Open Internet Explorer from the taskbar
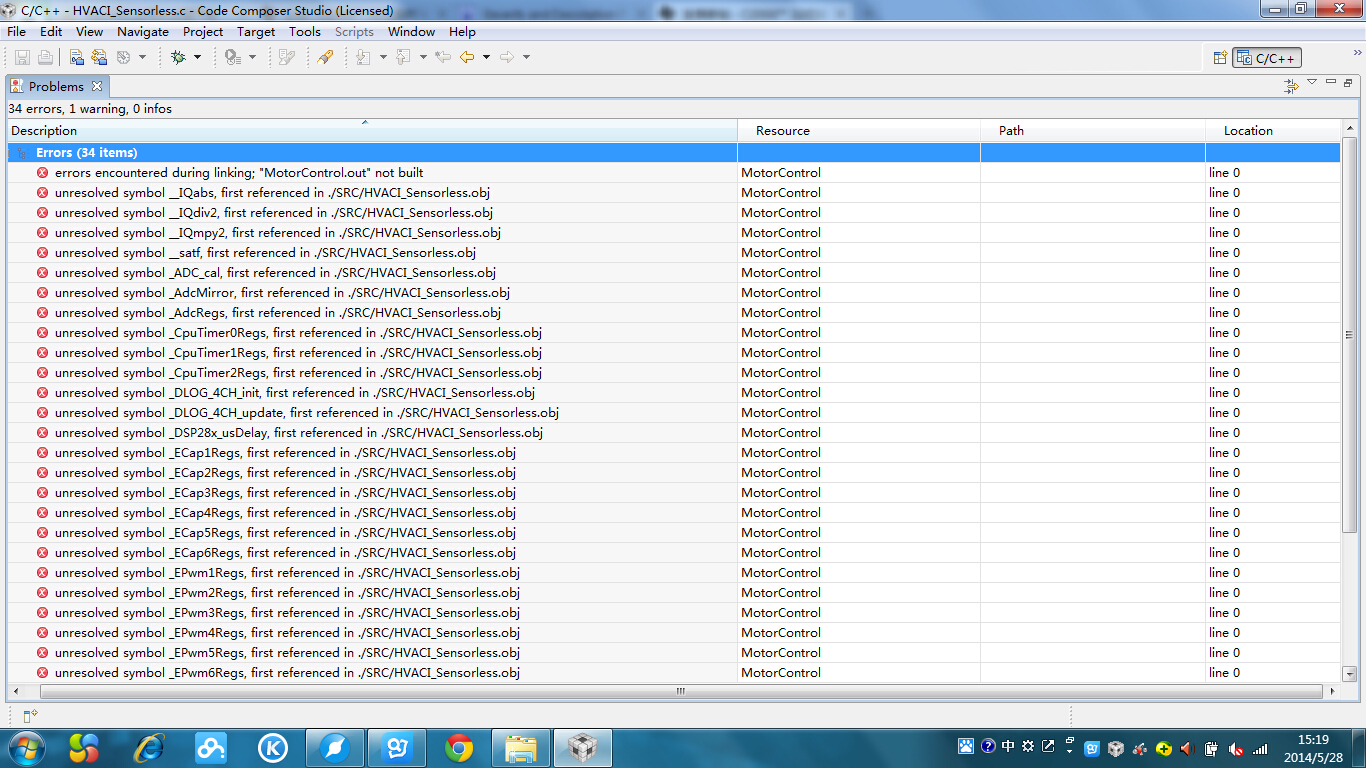The height and width of the screenshot is (768, 1366). click(148, 748)
